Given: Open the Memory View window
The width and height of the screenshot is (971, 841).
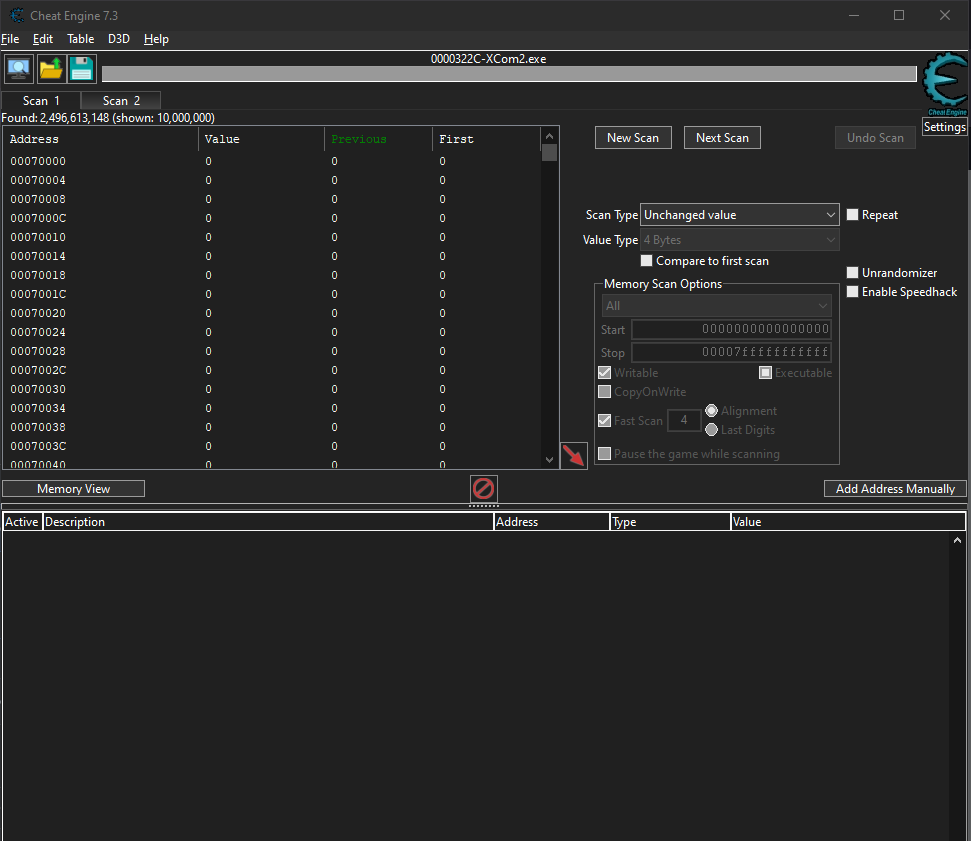Looking at the screenshot, I should 73,488.
